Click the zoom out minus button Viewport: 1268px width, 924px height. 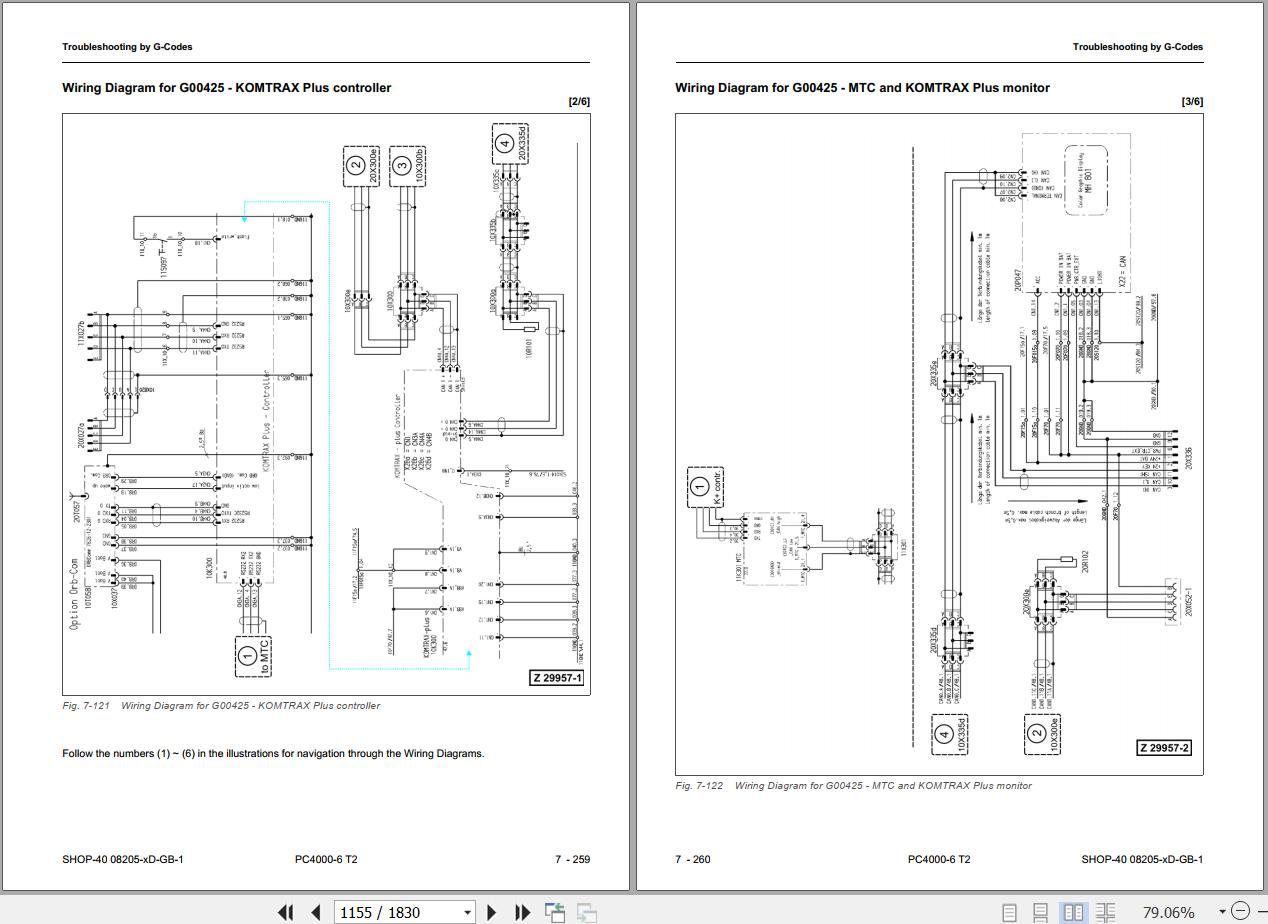1241,911
